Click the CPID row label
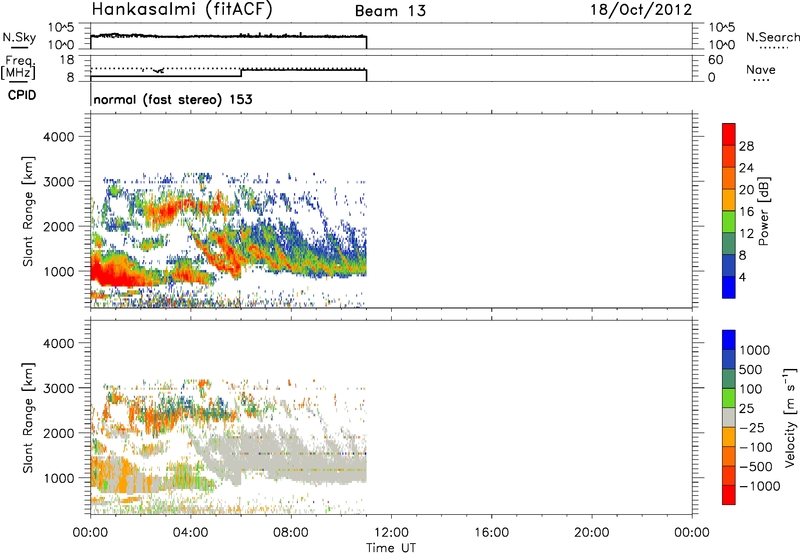 point(22,95)
